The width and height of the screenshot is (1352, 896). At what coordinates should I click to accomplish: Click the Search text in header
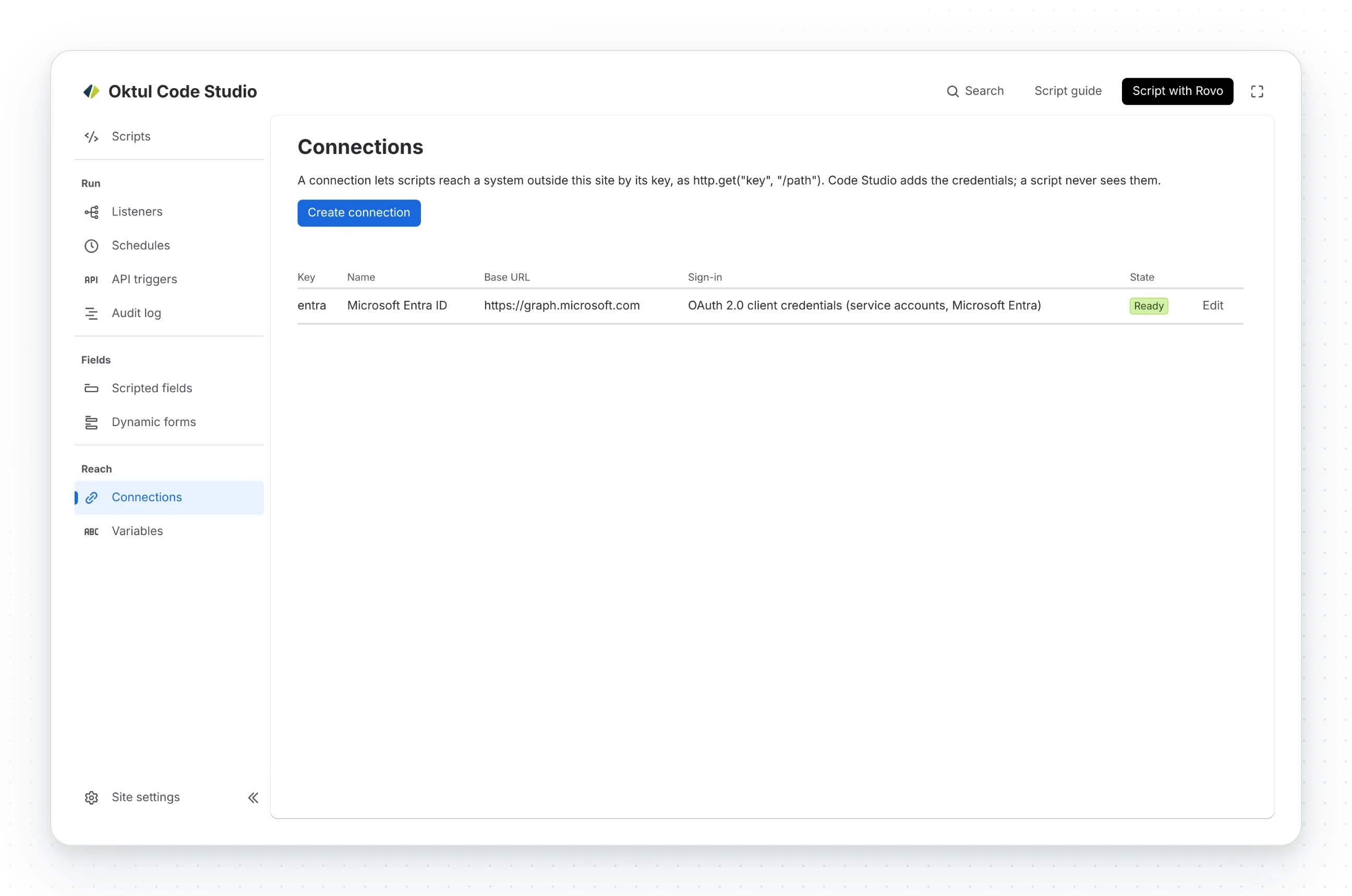pyautogui.click(x=984, y=91)
